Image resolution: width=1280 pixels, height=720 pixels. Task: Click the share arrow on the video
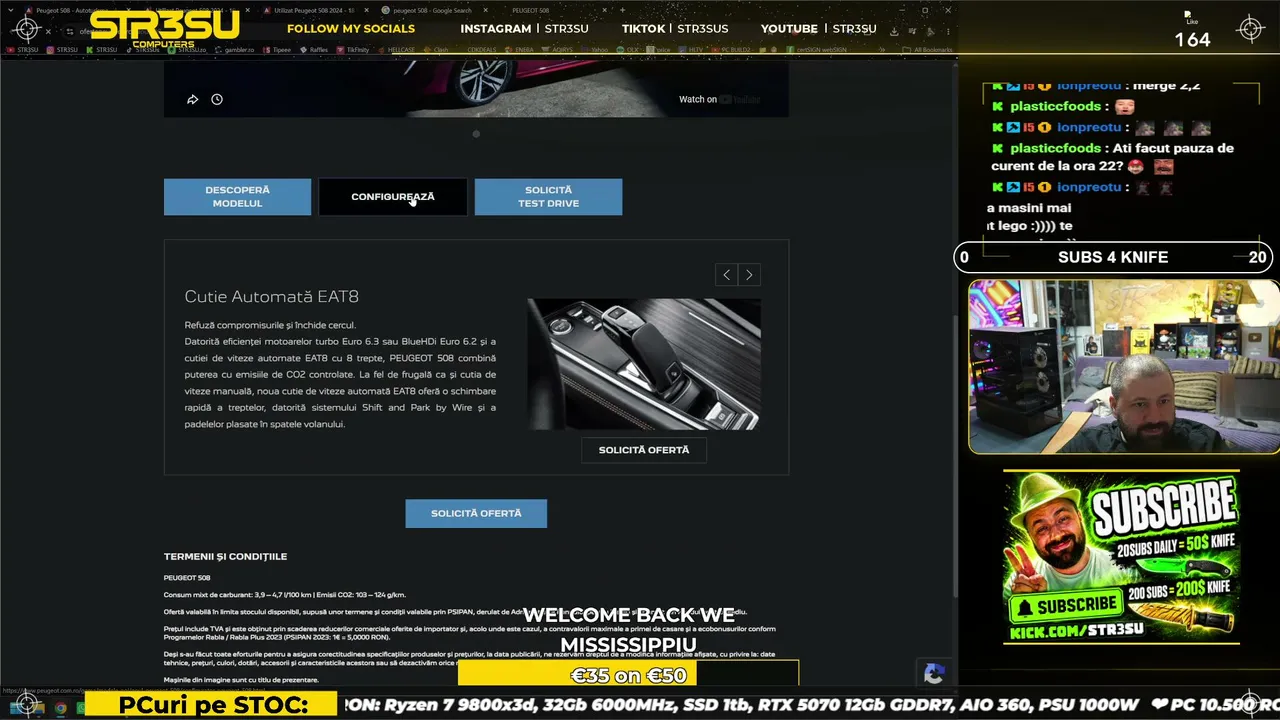(x=192, y=99)
